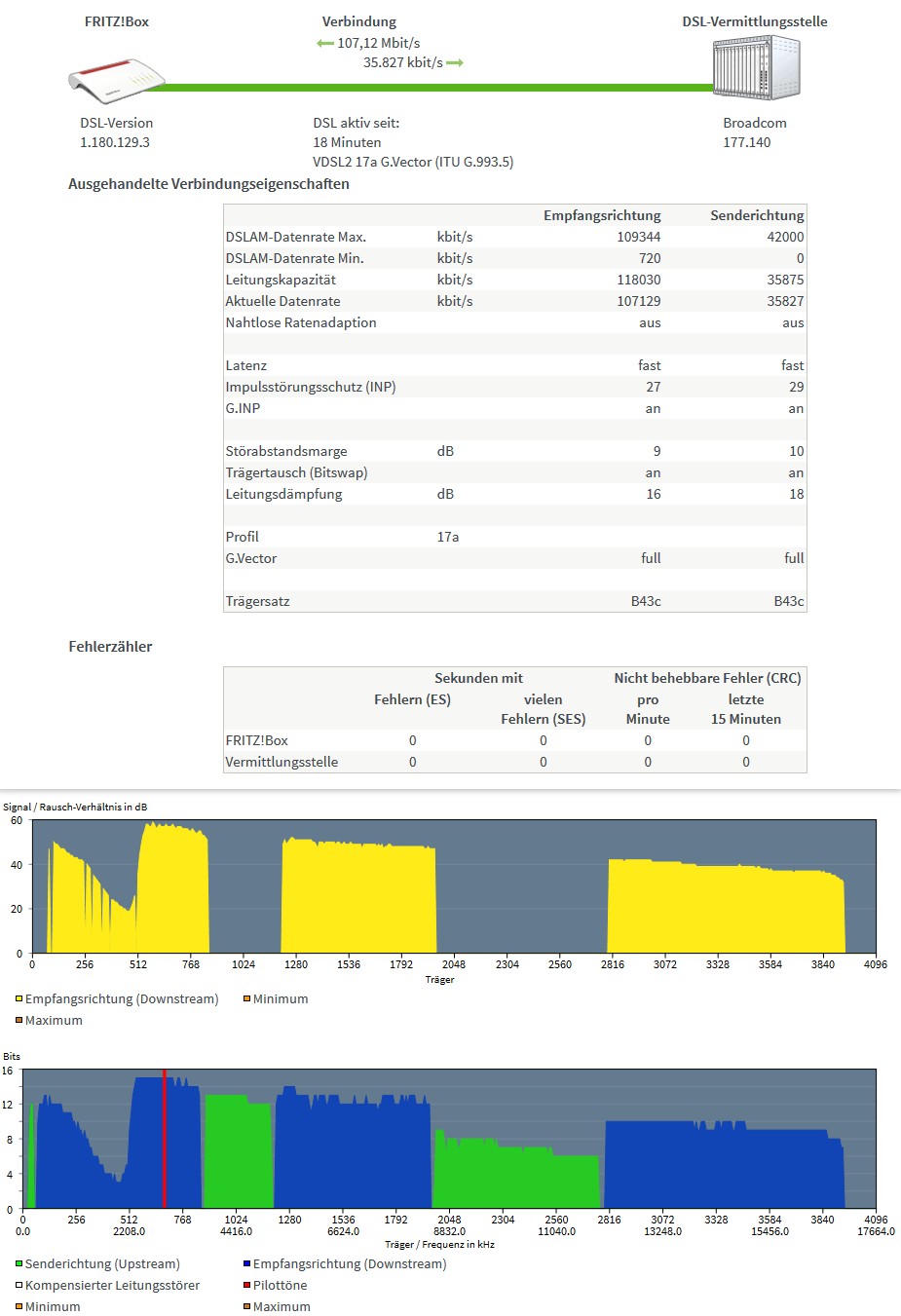Click the white Kompensierter Leitungsstörer legend box
901x1316 pixels.
19,1286
